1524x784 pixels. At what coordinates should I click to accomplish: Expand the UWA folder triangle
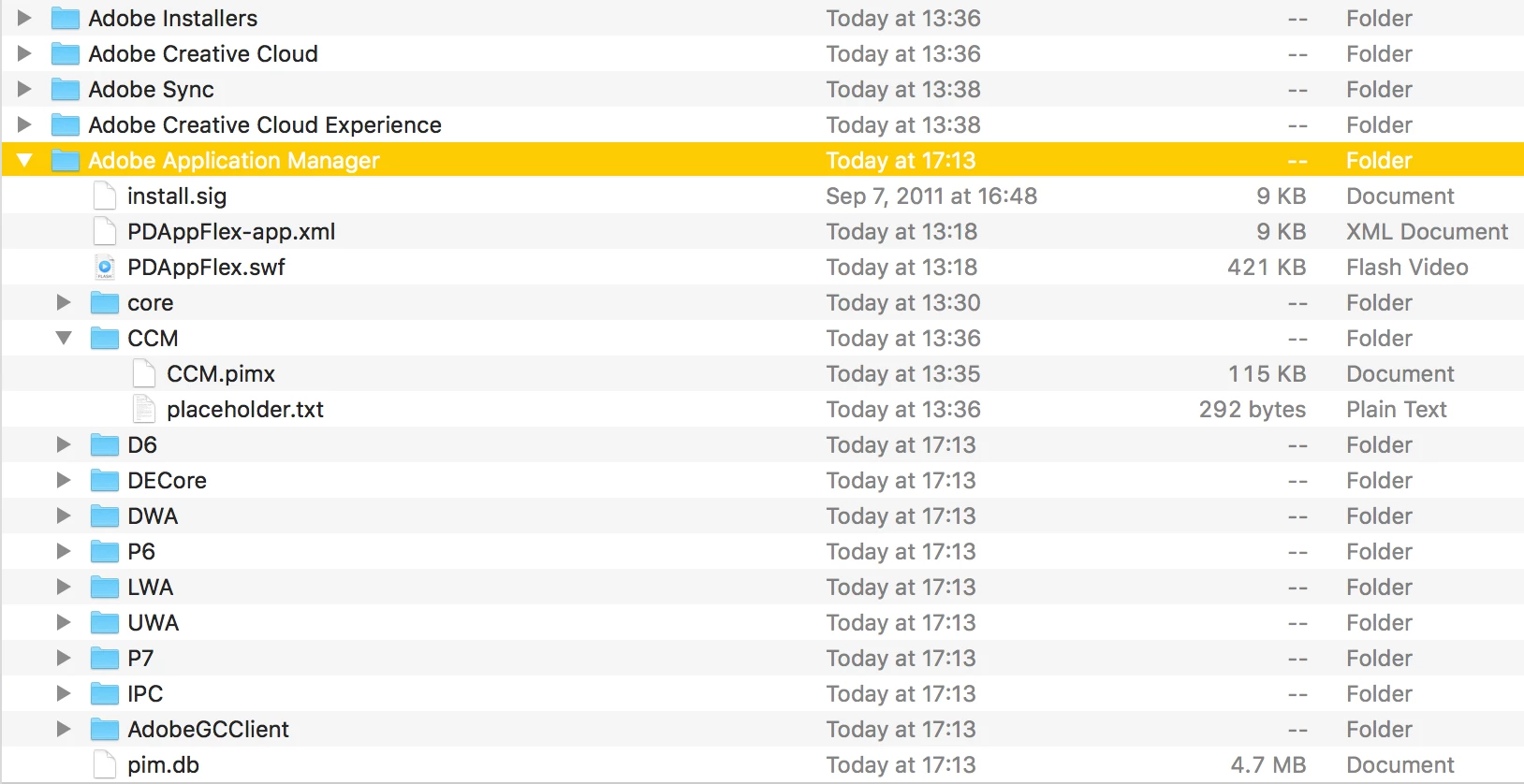(64, 622)
